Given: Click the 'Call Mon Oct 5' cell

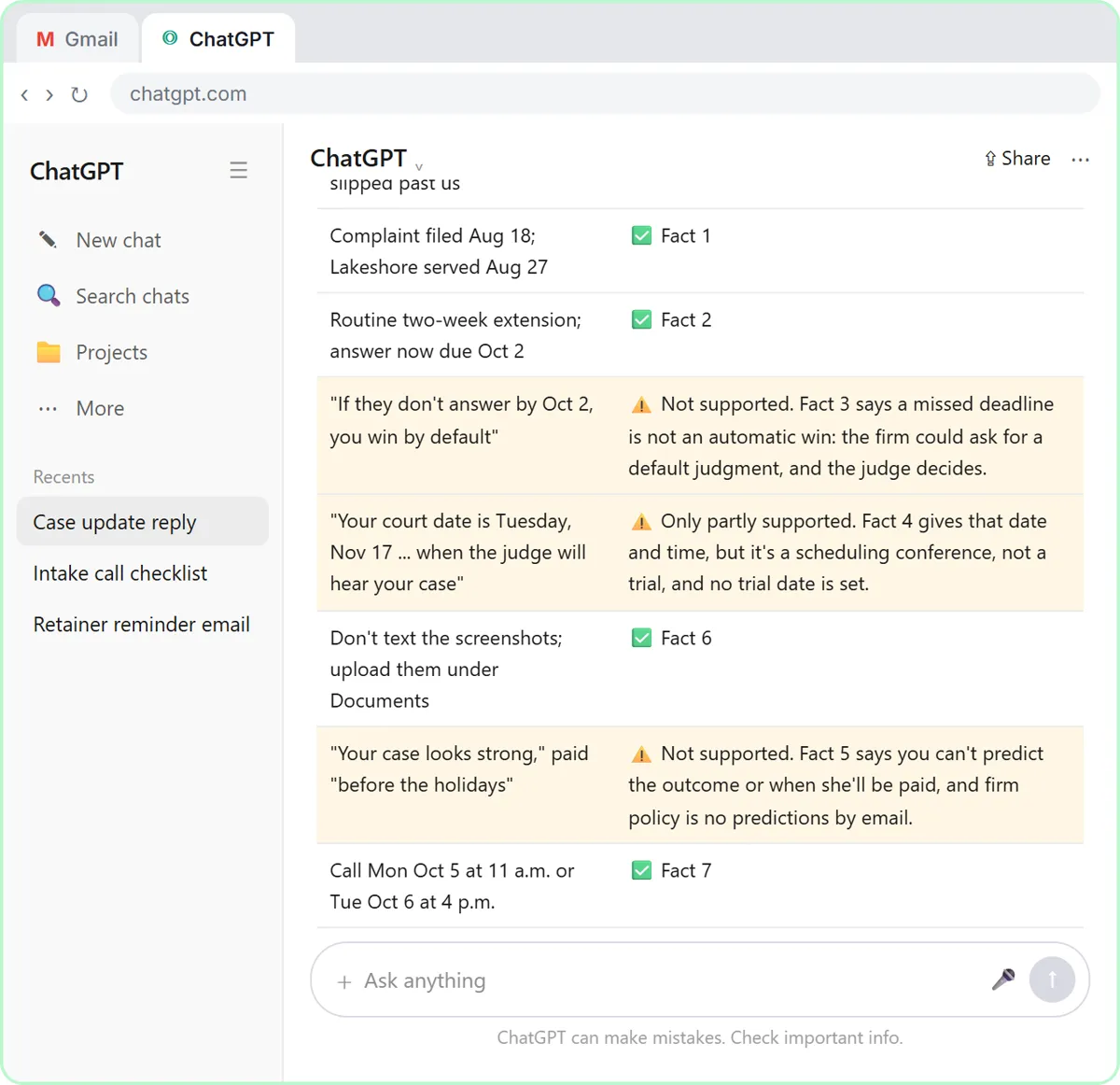Looking at the screenshot, I should (x=466, y=886).
